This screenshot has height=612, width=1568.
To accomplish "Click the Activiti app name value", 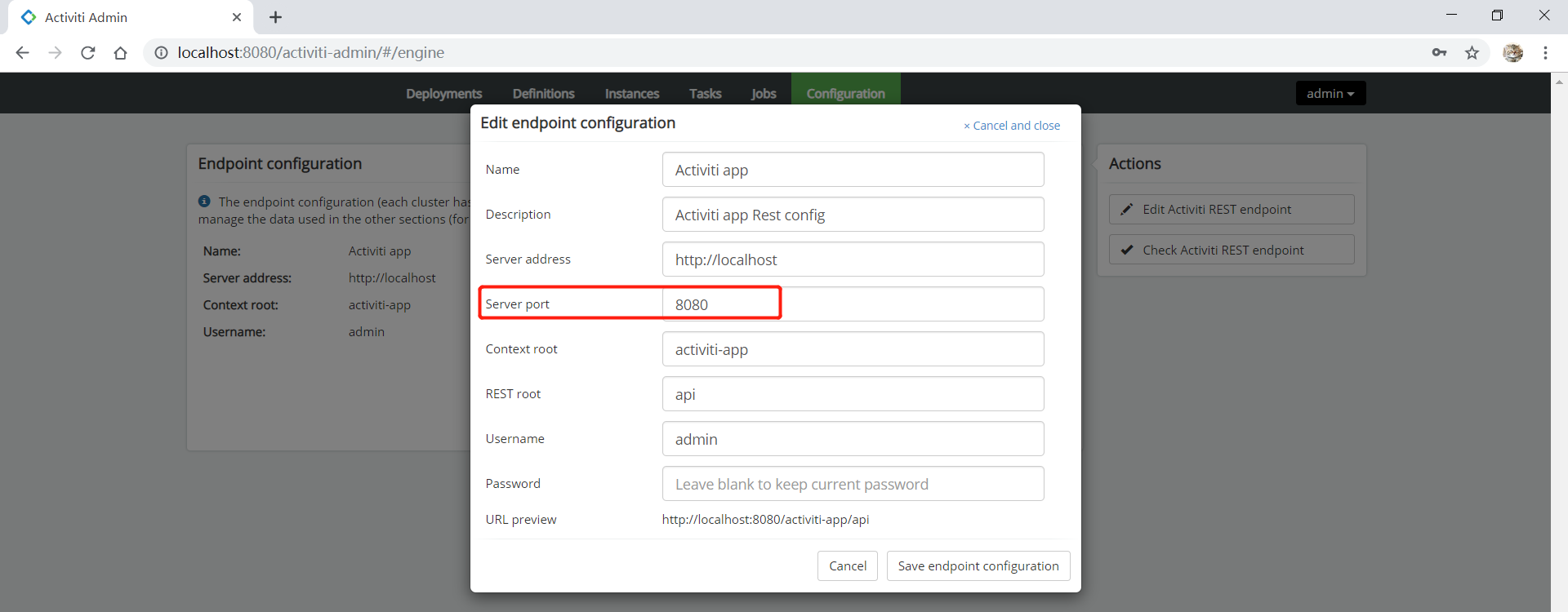I will [380, 251].
